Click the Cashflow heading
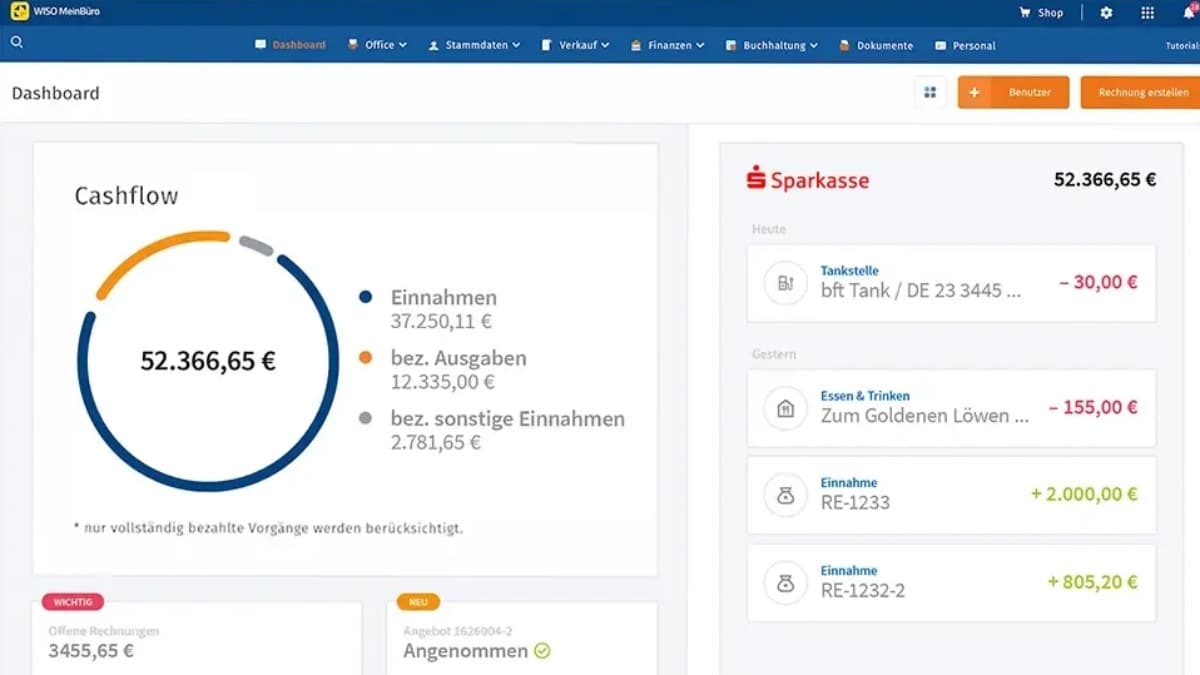 point(126,196)
